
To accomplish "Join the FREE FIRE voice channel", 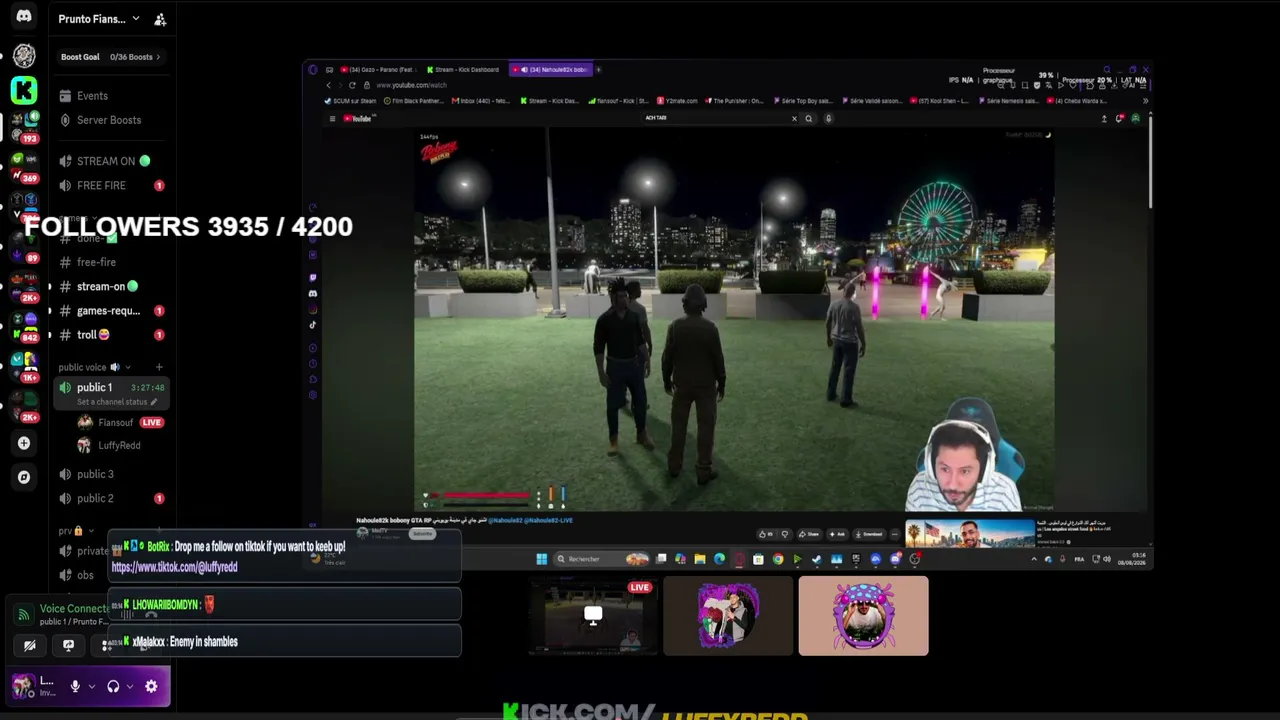I will coord(112,185).
